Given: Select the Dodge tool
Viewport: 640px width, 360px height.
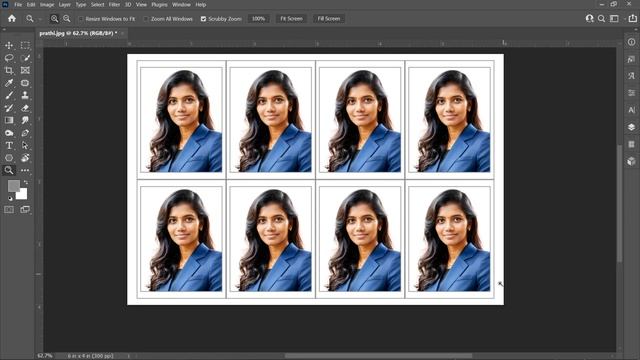Looking at the screenshot, I should coord(9,133).
